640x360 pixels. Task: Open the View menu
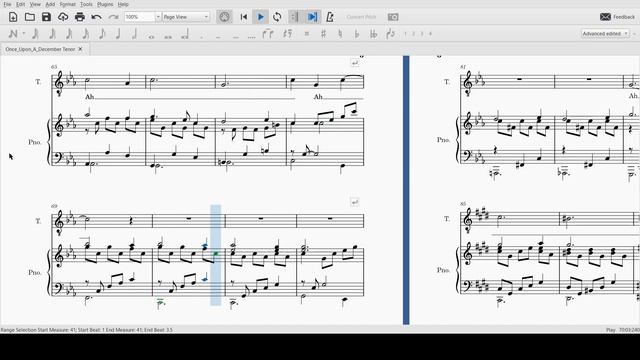[35, 4]
